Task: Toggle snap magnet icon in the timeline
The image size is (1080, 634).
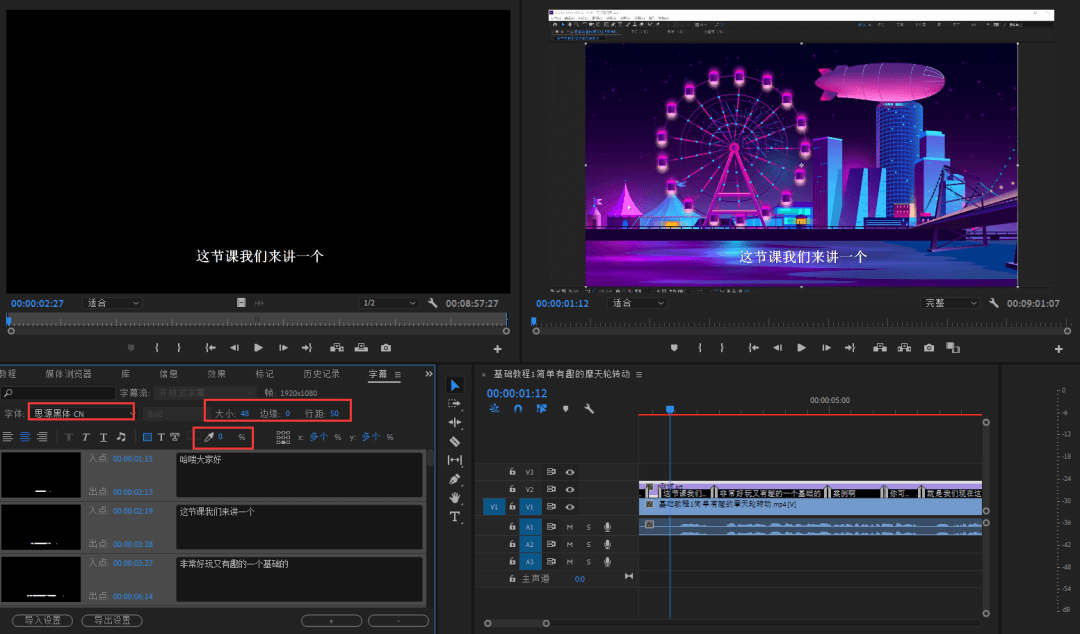Action: [518, 409]
